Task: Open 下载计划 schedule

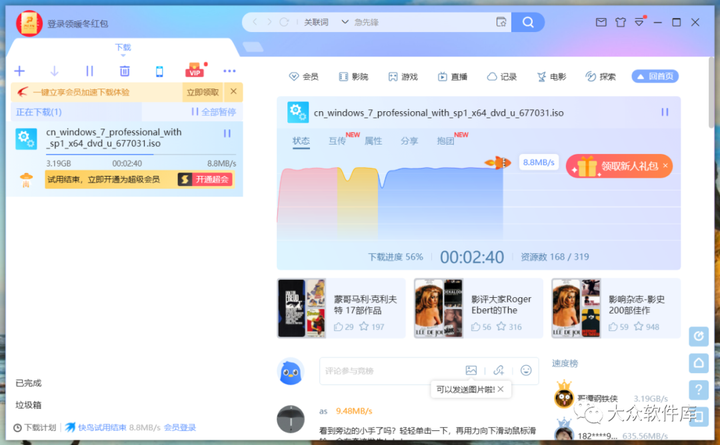Action: [x=35, y=428]
